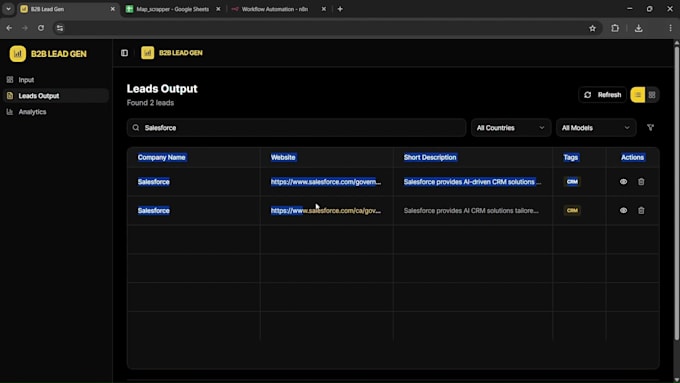Click the Short Description column header
The height and width of the screenshot is (383, 680).
(x=430, y=157)
